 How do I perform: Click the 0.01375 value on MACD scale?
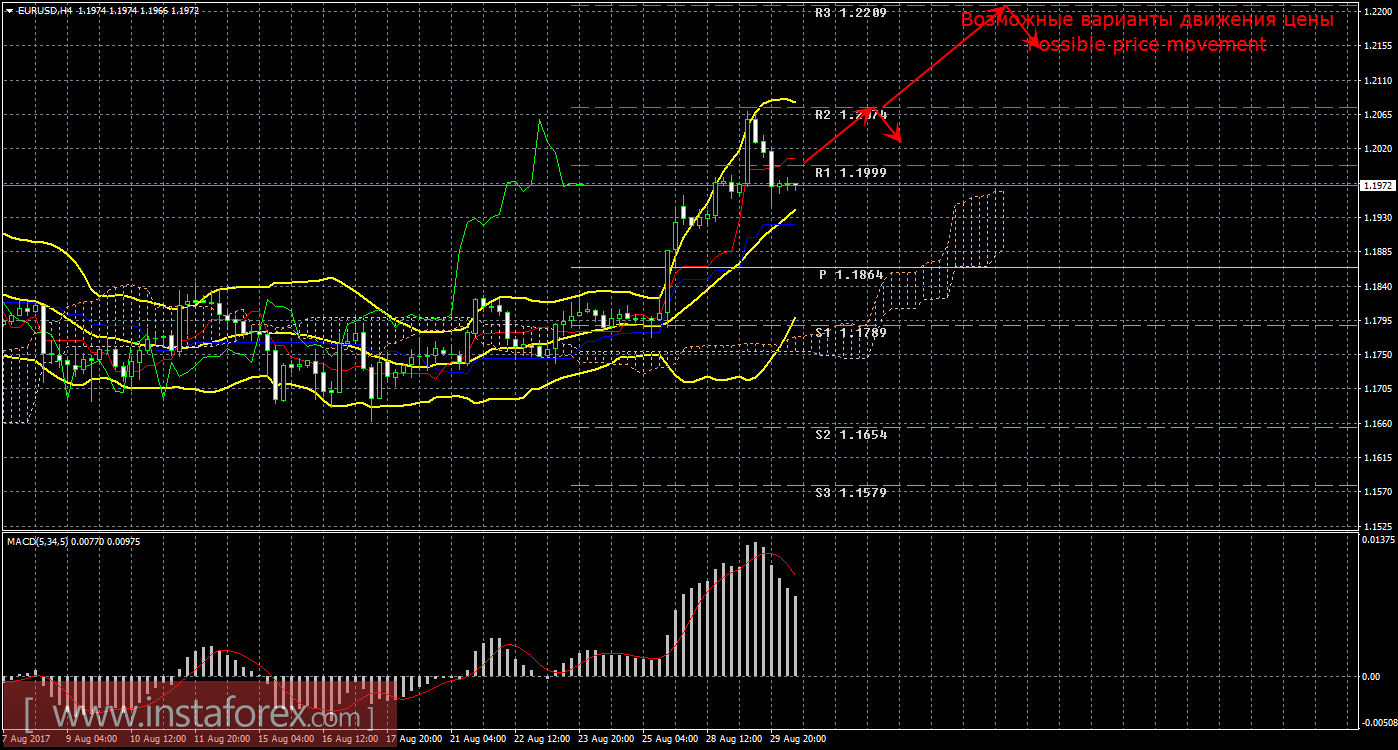[1376, 540]
